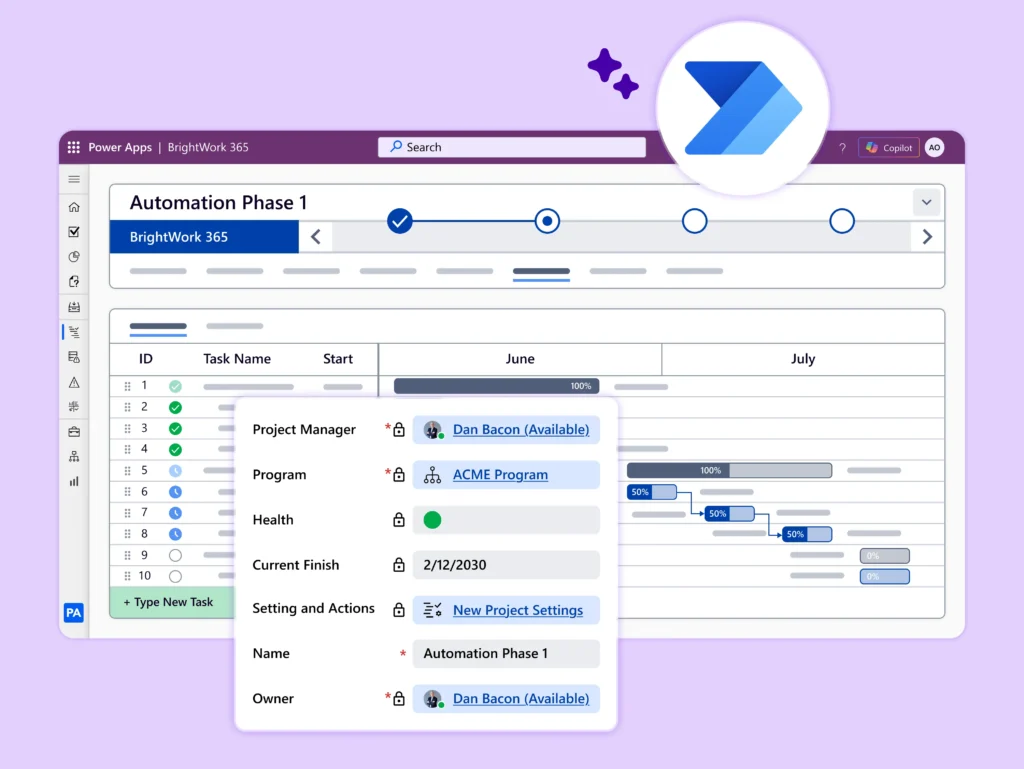Toggle the completed status circle on task 4
The image size is (1024, 769).
coord(175,449)
